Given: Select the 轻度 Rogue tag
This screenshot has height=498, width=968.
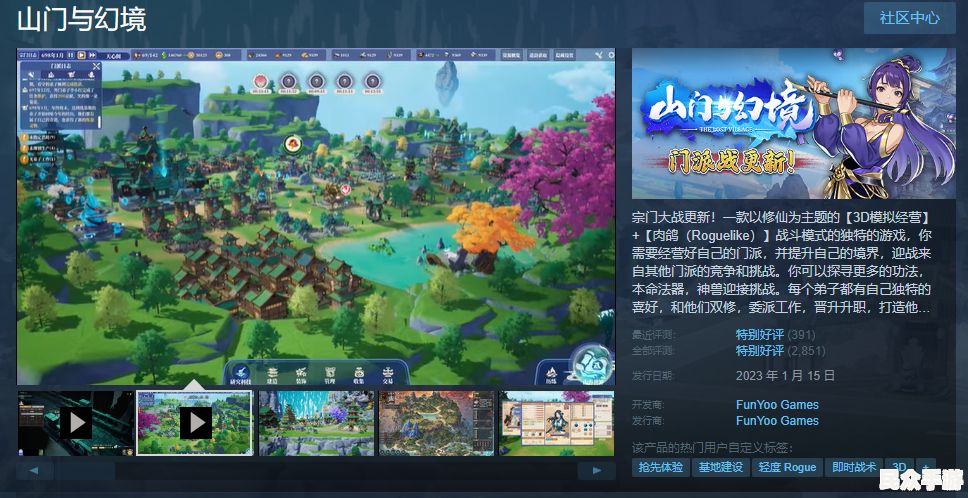Looking at the screenshot, I should (x=786, y=467).
